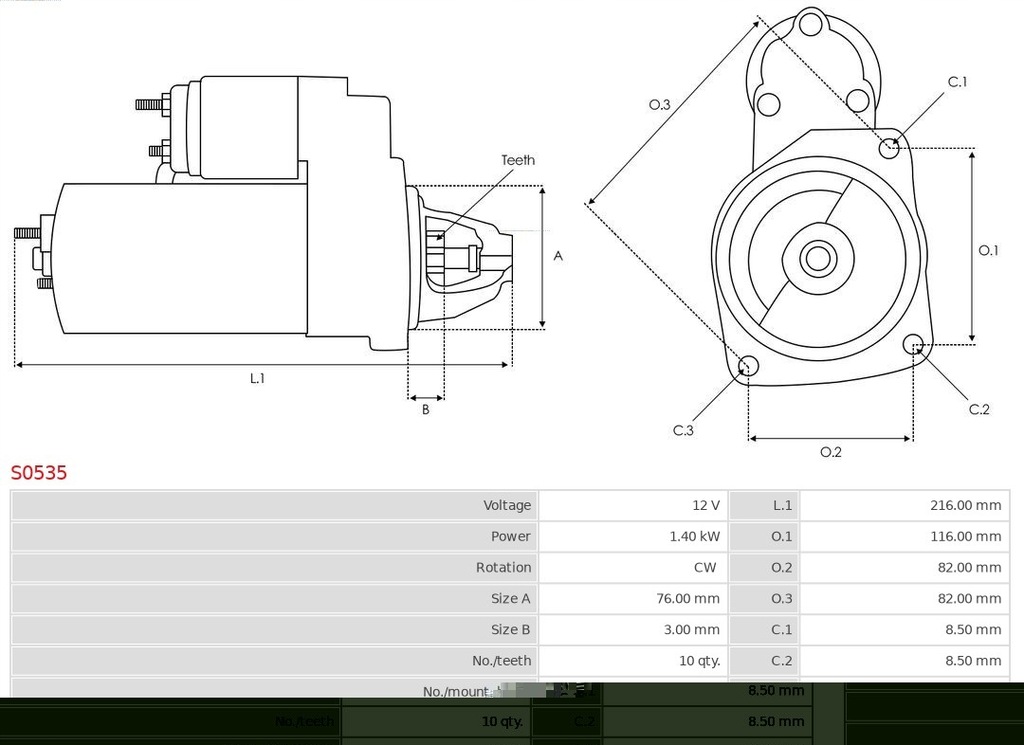Click the Teeth label in the diagram
The height and width of the screenshot is (745, 1024).
coord(518,160)
